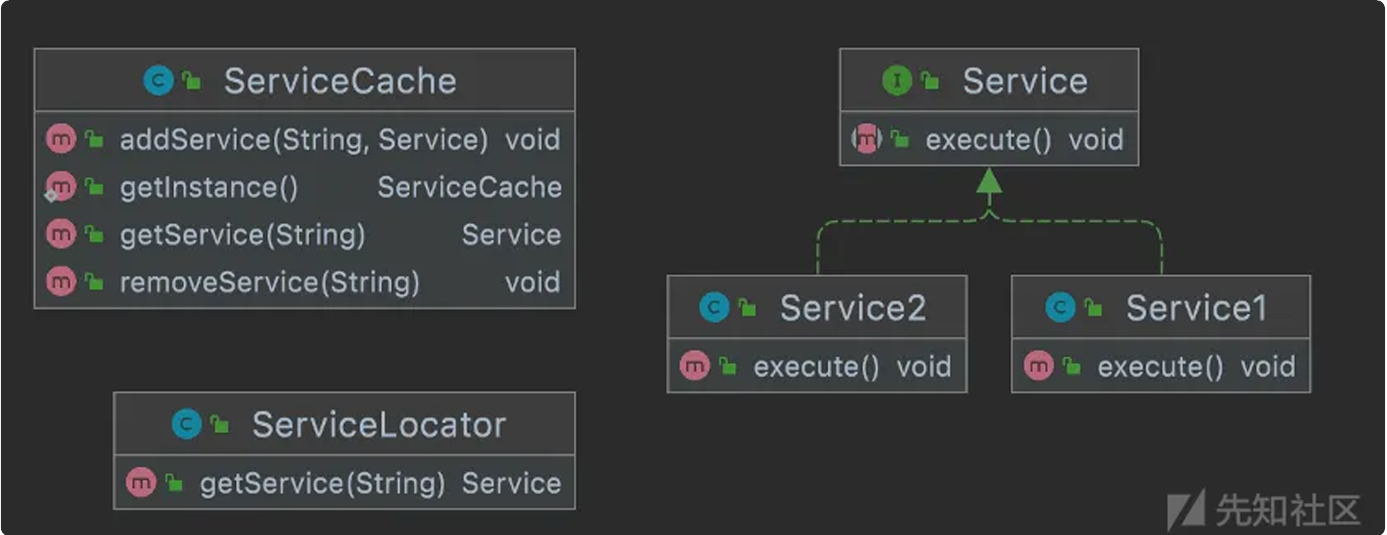The width and height of the screenshot is (1387, 535).
Task: Click the Service1 class icon
Action: tap(1060, 308)
